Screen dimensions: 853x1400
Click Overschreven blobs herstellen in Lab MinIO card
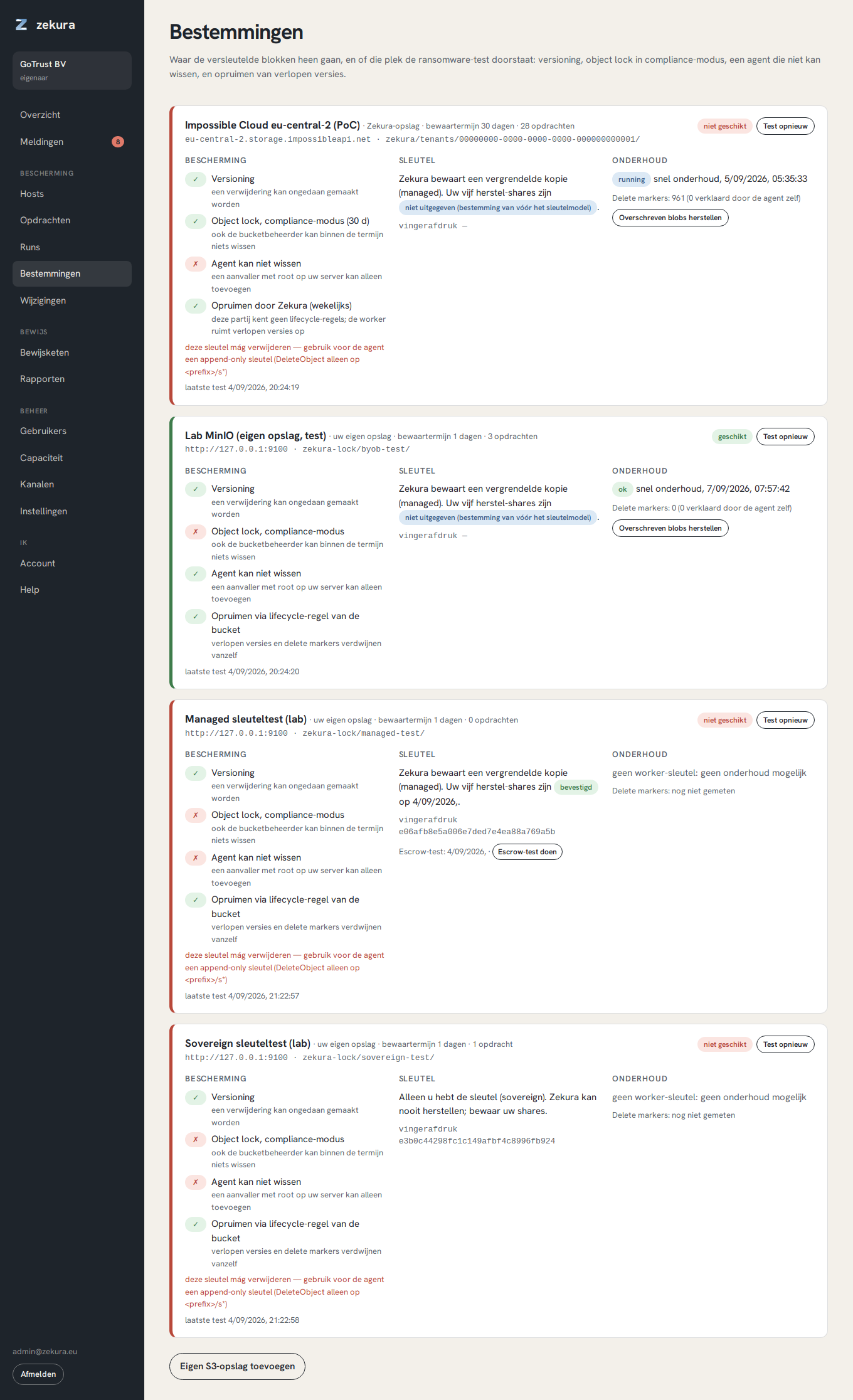click(670, 528)
